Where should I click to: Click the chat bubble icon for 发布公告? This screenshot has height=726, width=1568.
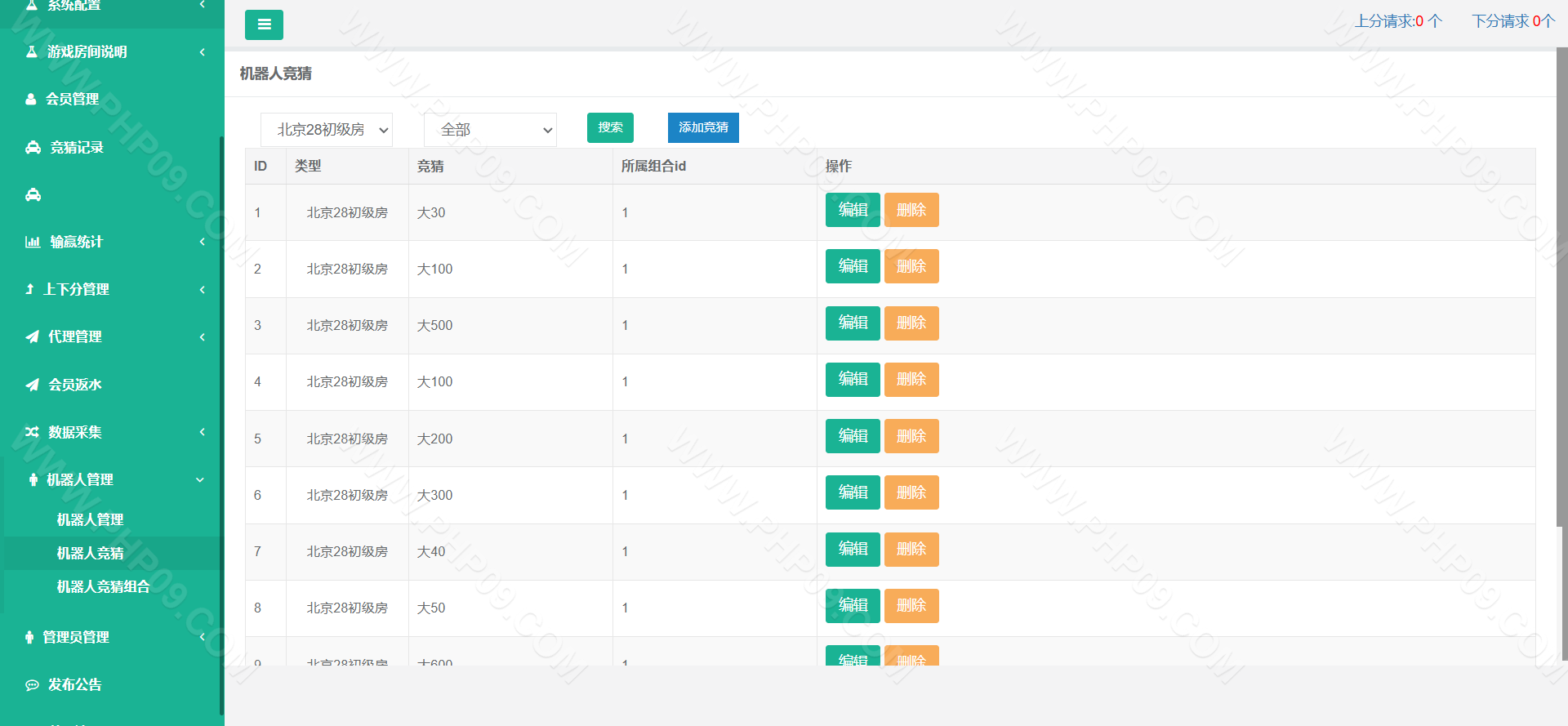point(32,684)
